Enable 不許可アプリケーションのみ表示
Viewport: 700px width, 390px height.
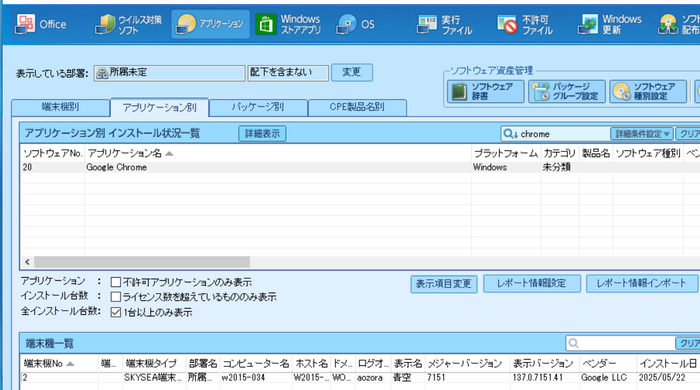tap(116, 282)
